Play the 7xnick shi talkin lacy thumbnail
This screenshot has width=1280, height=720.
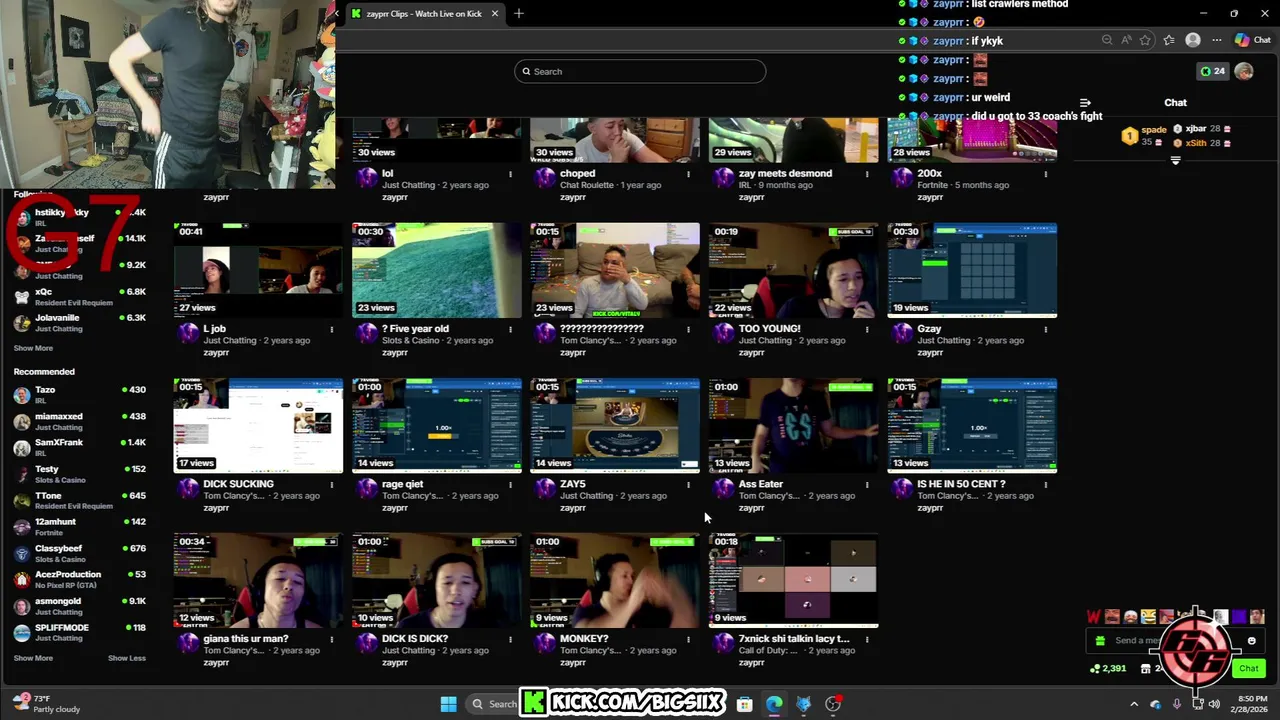pyautogui.click(x=793, y=581)
